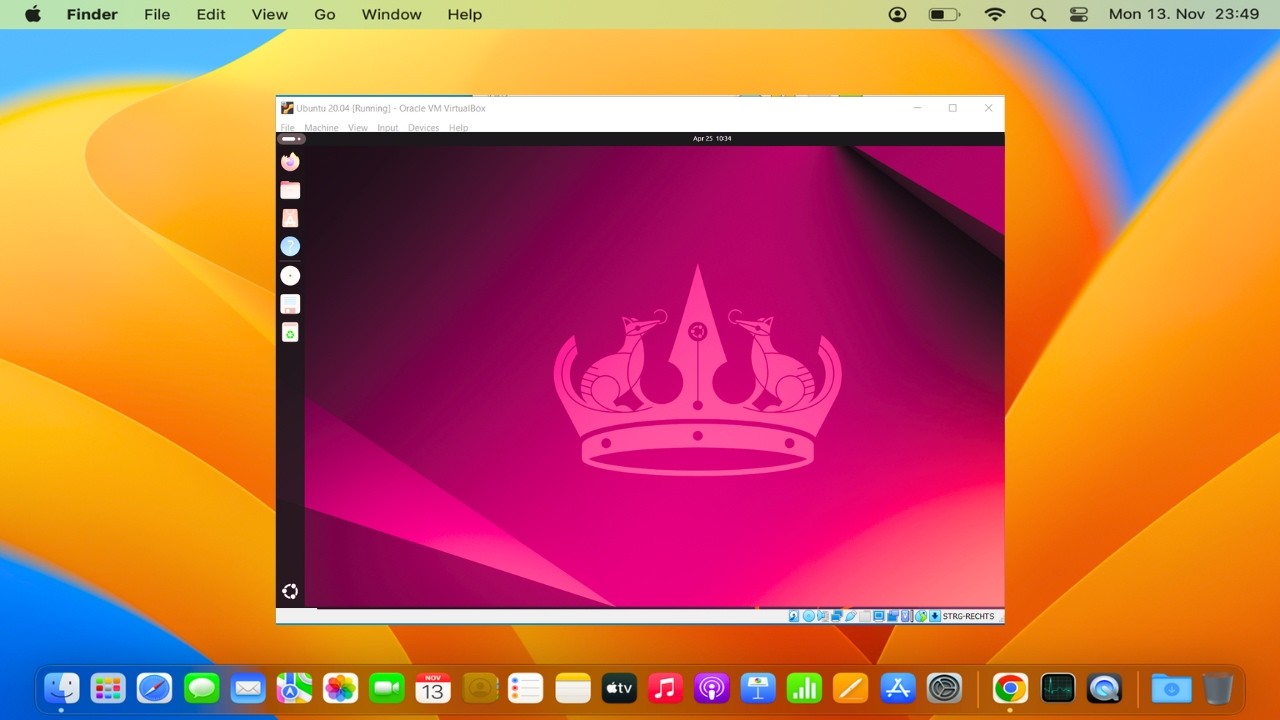Open Apple TV from the Dock
This screenshot has width=1280, height=720.
619,688
